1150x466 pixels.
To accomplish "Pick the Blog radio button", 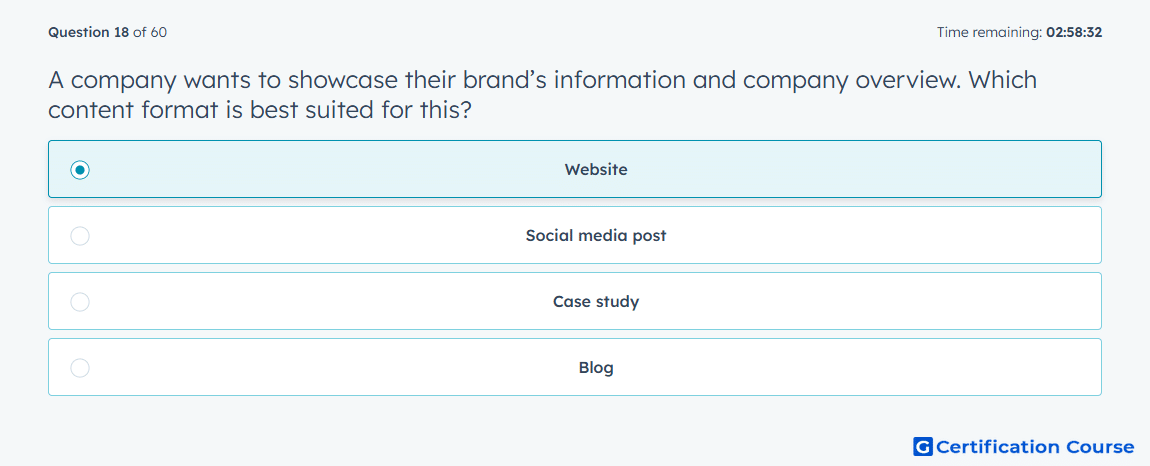I will point(80,368).
